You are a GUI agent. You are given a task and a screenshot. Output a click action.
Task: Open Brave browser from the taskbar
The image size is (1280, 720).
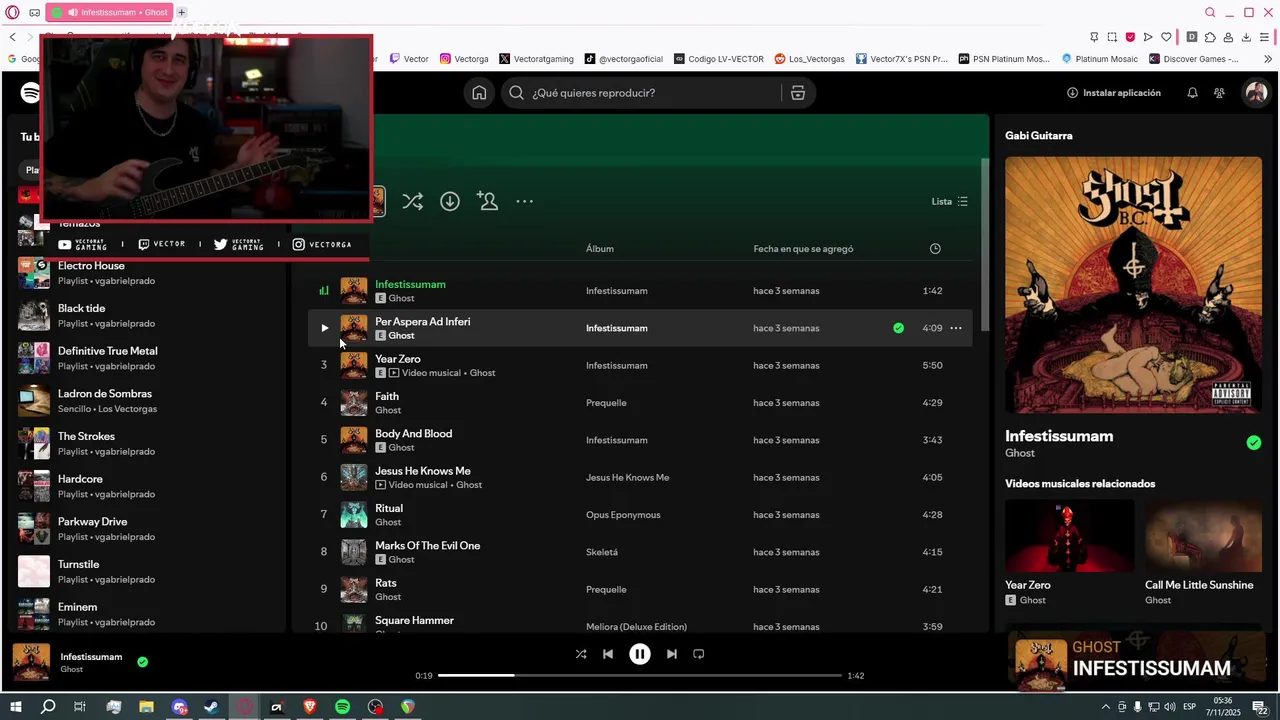(309, 707)
